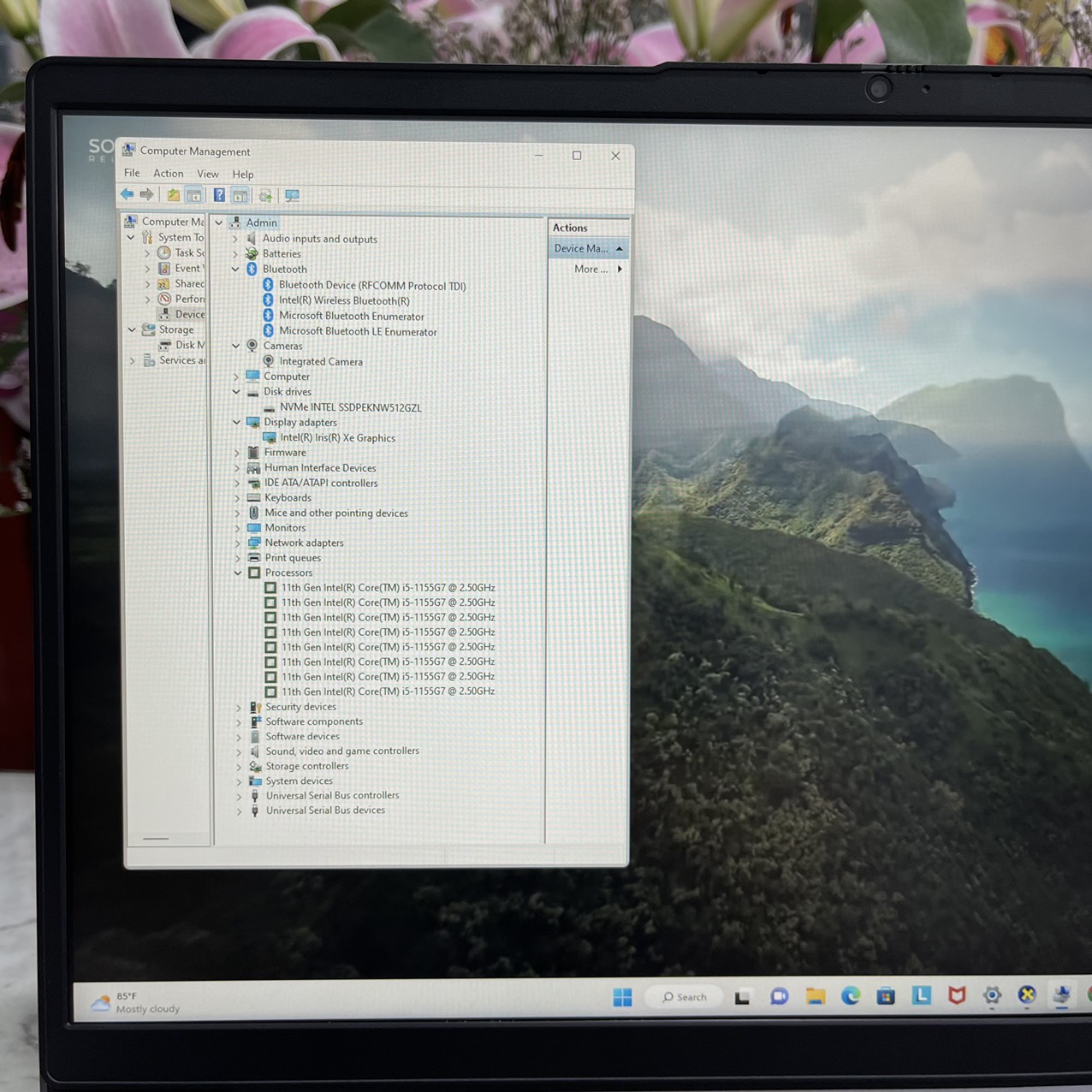1092x1092 pixels.
Task: Open the weather widget showing Mostly cloudy
Action: coord(136,1003)
